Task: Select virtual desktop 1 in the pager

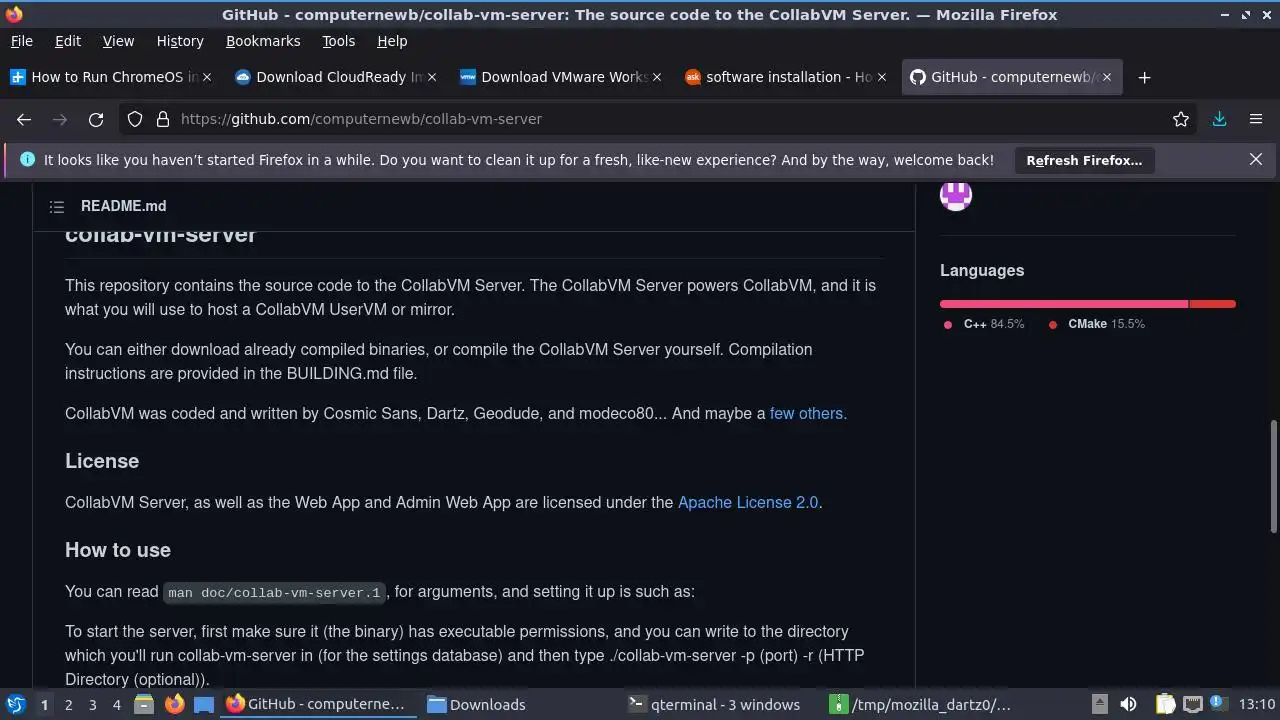Action: pyautogui.click(x=44, y=704)
